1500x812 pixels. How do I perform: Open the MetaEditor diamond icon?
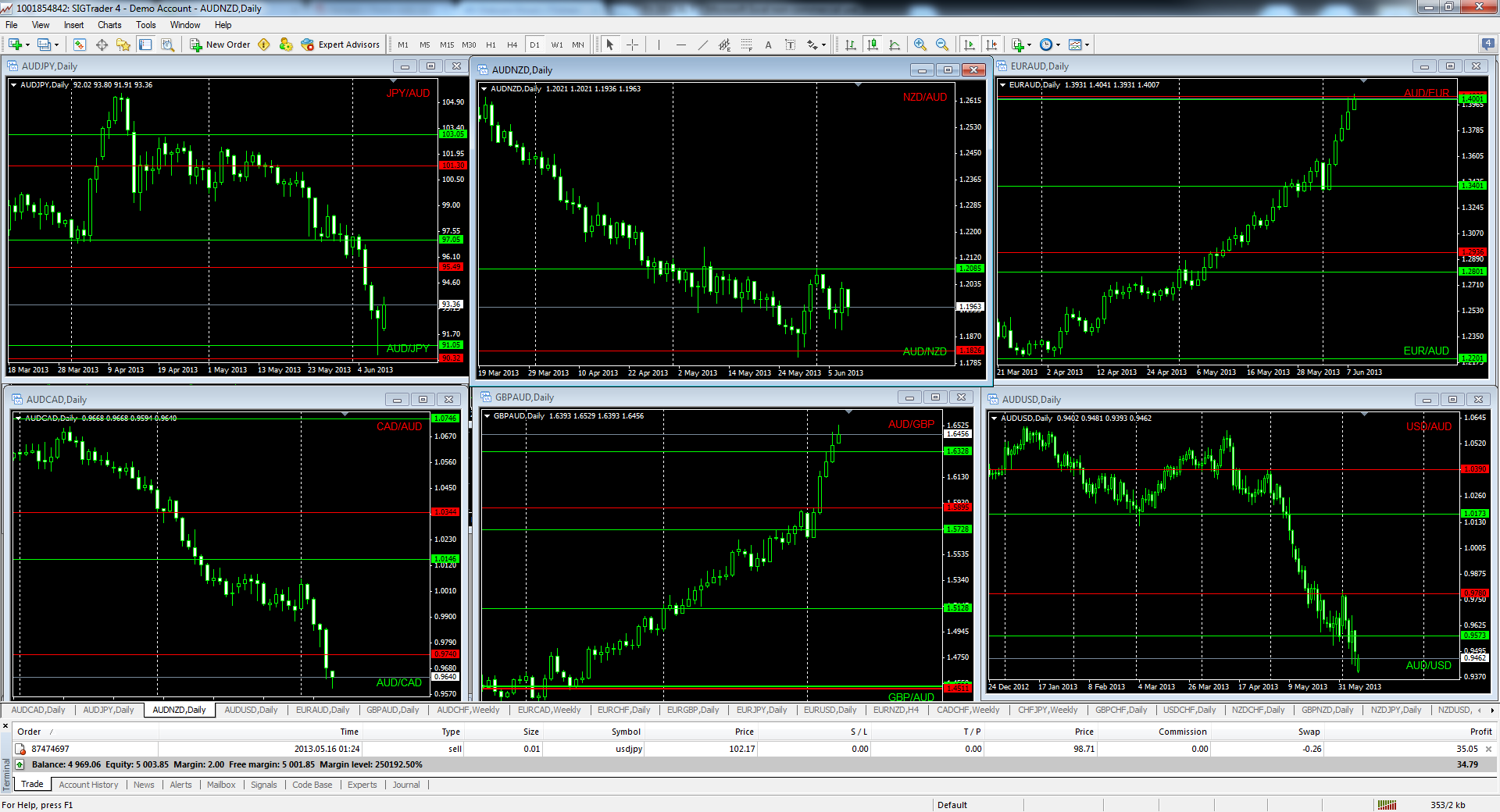(264, 45)
